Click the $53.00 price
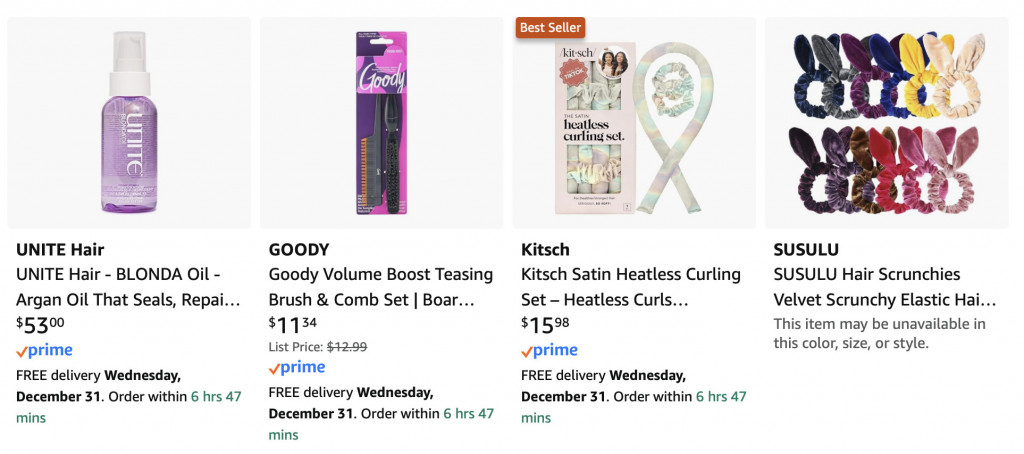The width and height of the screenshot is (1024, 454). (41, 324)
